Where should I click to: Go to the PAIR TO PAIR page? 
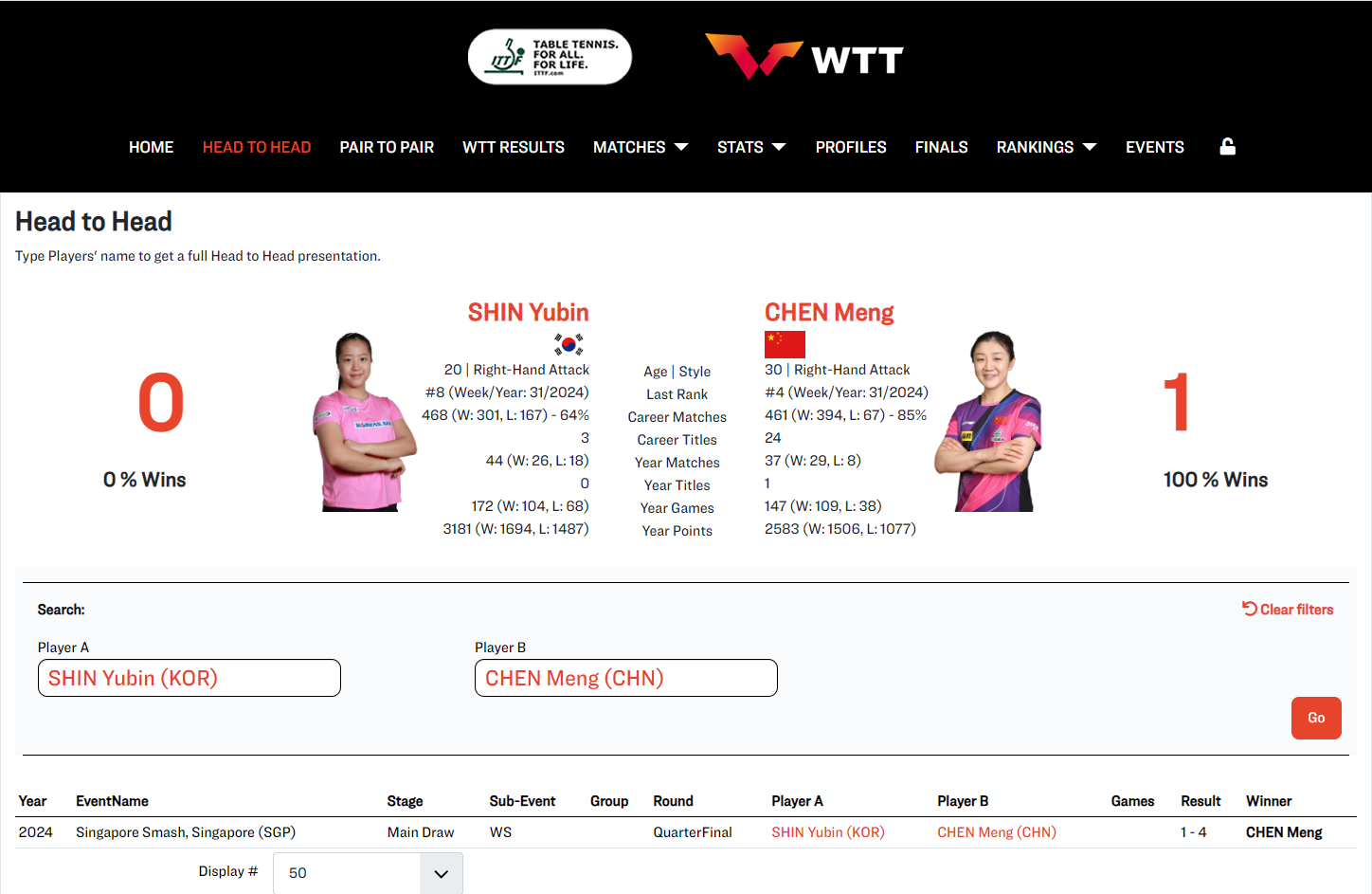[x=387, y=147]
